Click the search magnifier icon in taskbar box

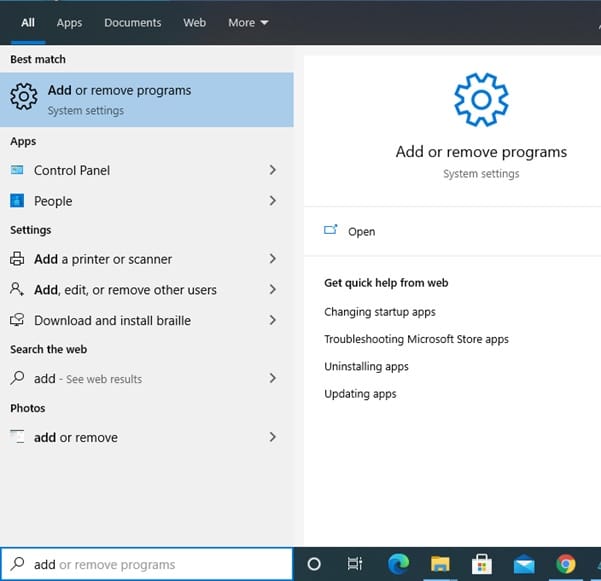tap(18, 564)
